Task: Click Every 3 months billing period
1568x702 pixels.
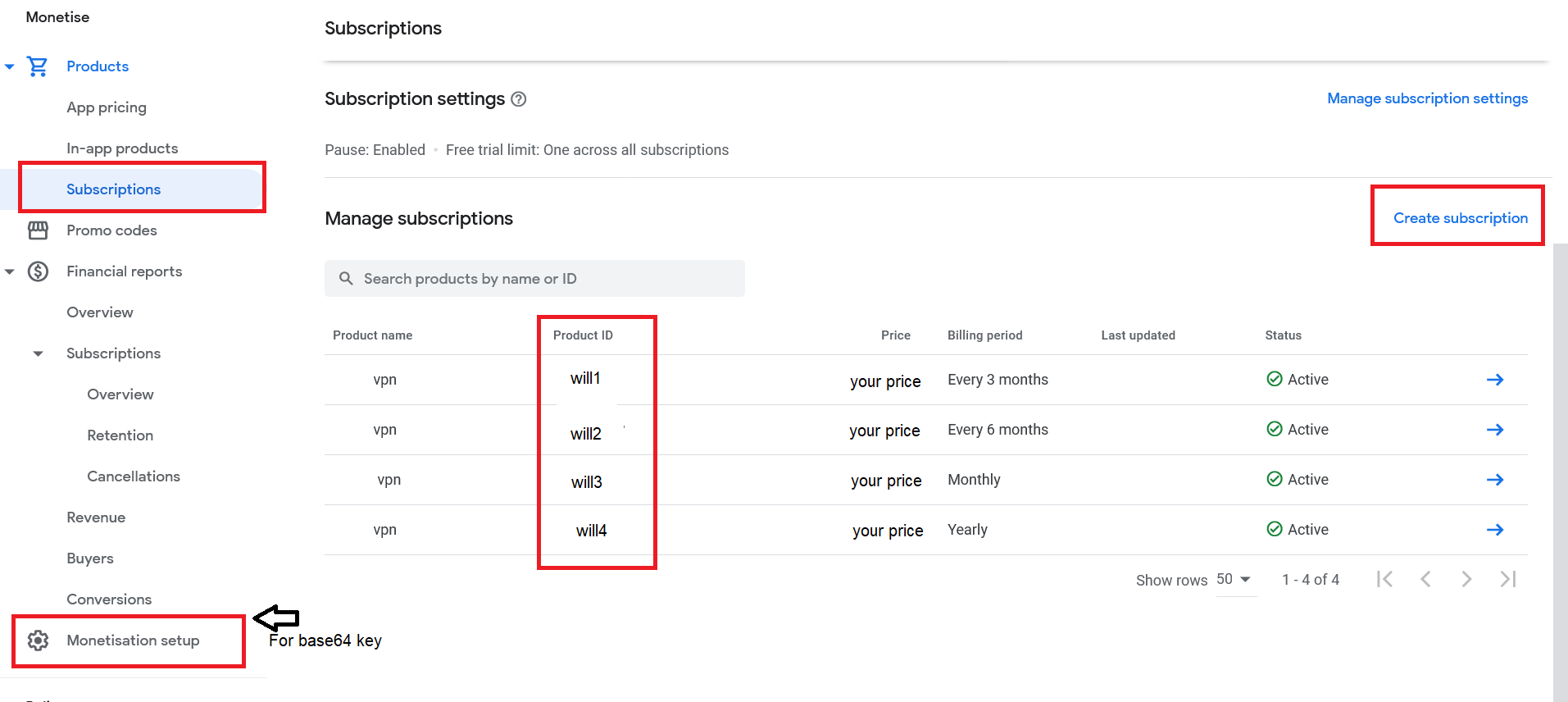Action: (x=998, y=380)
